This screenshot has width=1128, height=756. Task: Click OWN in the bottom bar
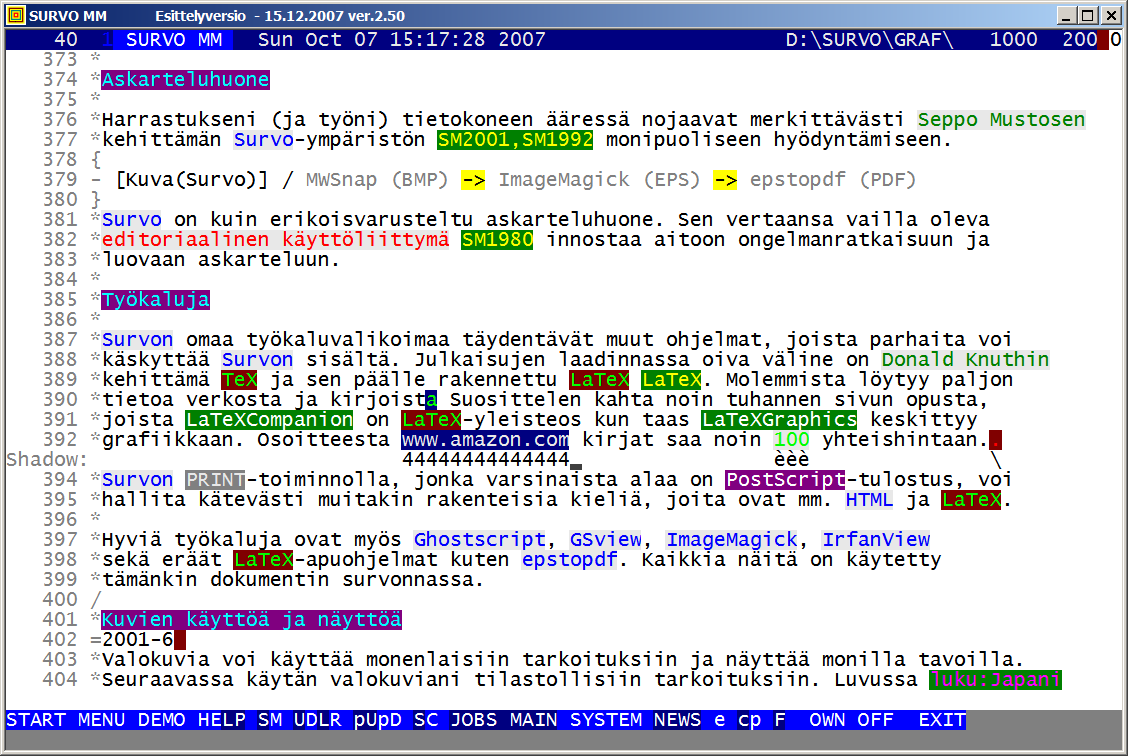click(x=827, y=720)
